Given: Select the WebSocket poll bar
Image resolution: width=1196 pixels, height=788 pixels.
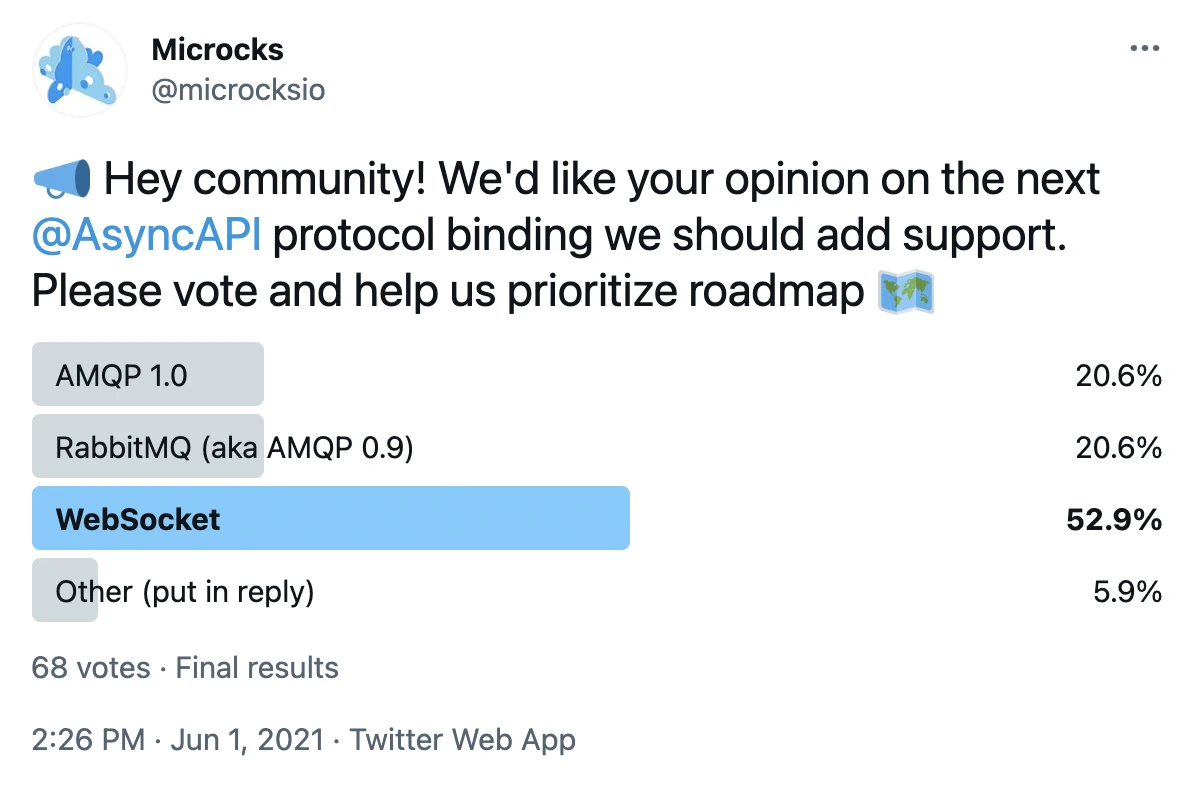Looking at the screenshot, I should pos(330,518).
